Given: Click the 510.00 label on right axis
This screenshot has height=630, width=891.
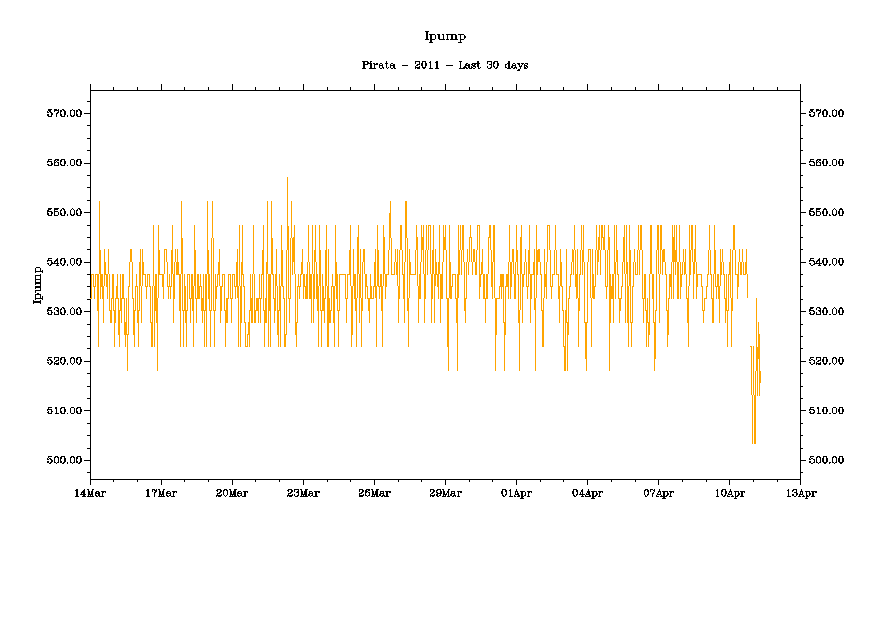Looking at the screenshot, I should coord(826,411).
